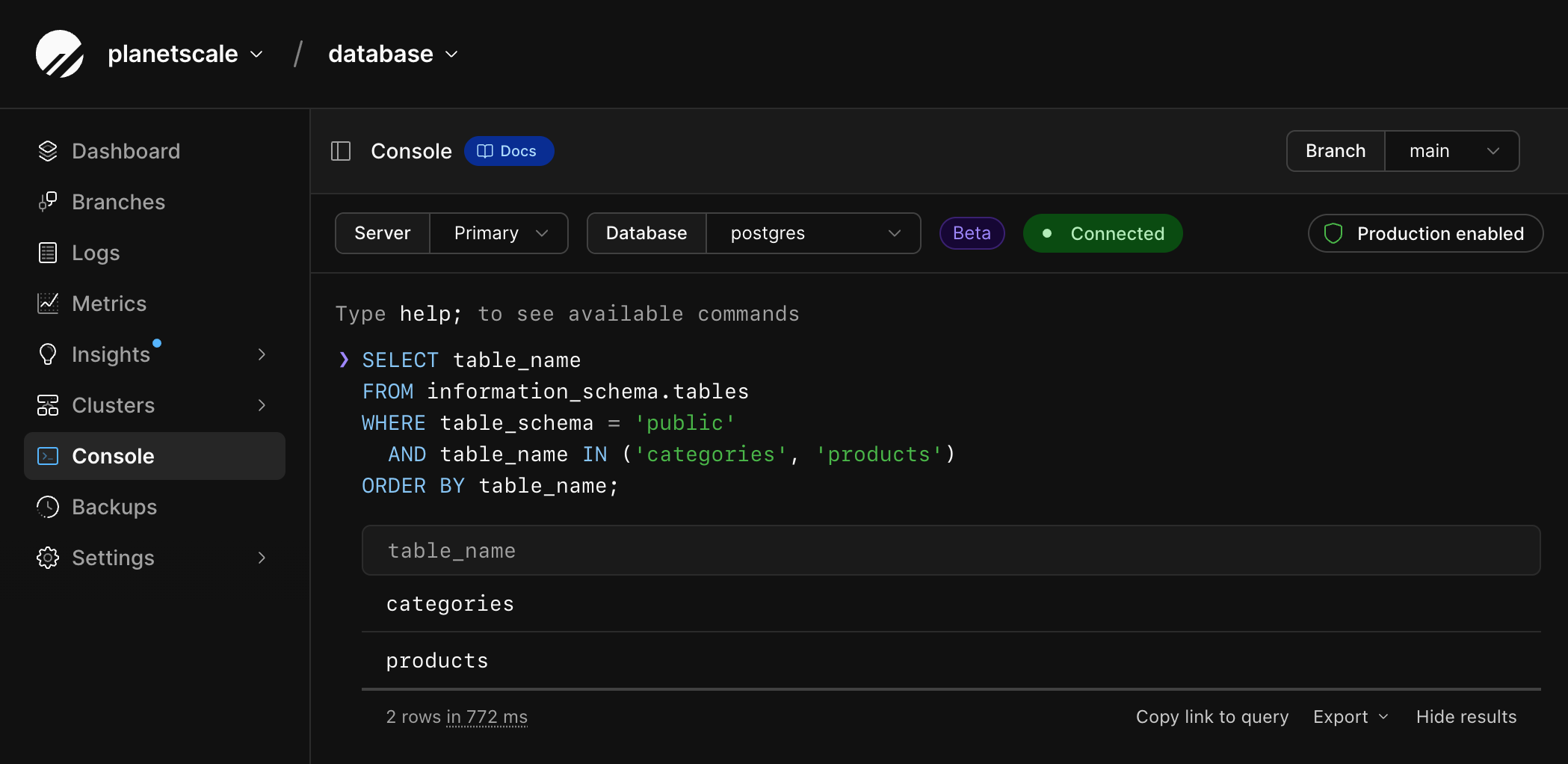This screenshot has height=764, width=1568.
Task: Click the PlanetScale logo icon
Action: (x=60, y=54)
